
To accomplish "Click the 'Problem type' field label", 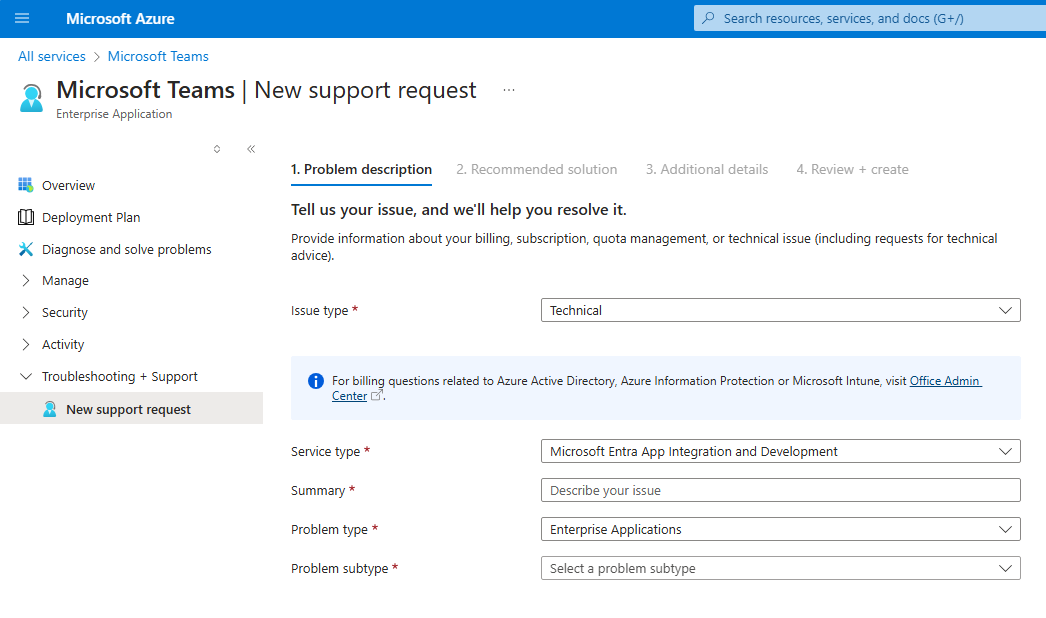I will pyautogui.click(x=330, y=529).
